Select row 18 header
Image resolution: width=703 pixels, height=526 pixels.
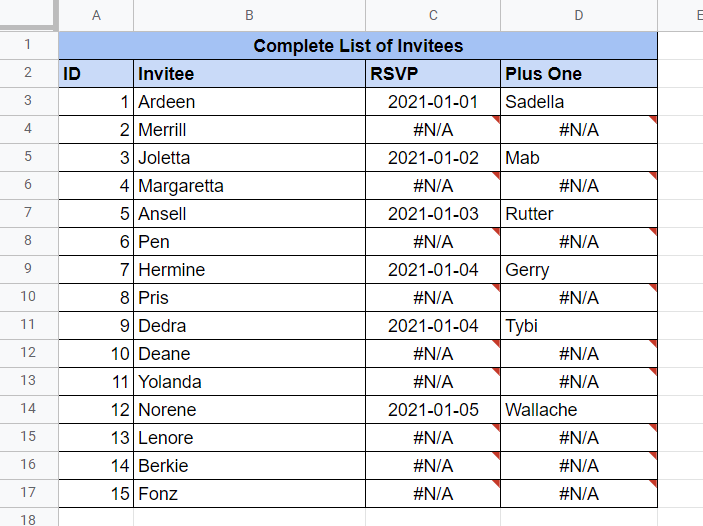(x=28, y=518)
